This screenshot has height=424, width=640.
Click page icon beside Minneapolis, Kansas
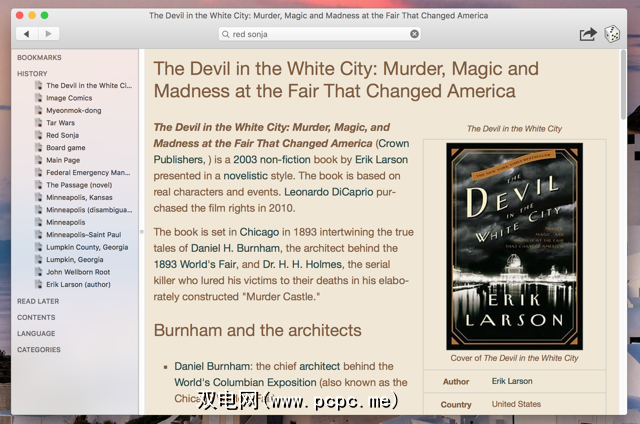click(39, 198)
